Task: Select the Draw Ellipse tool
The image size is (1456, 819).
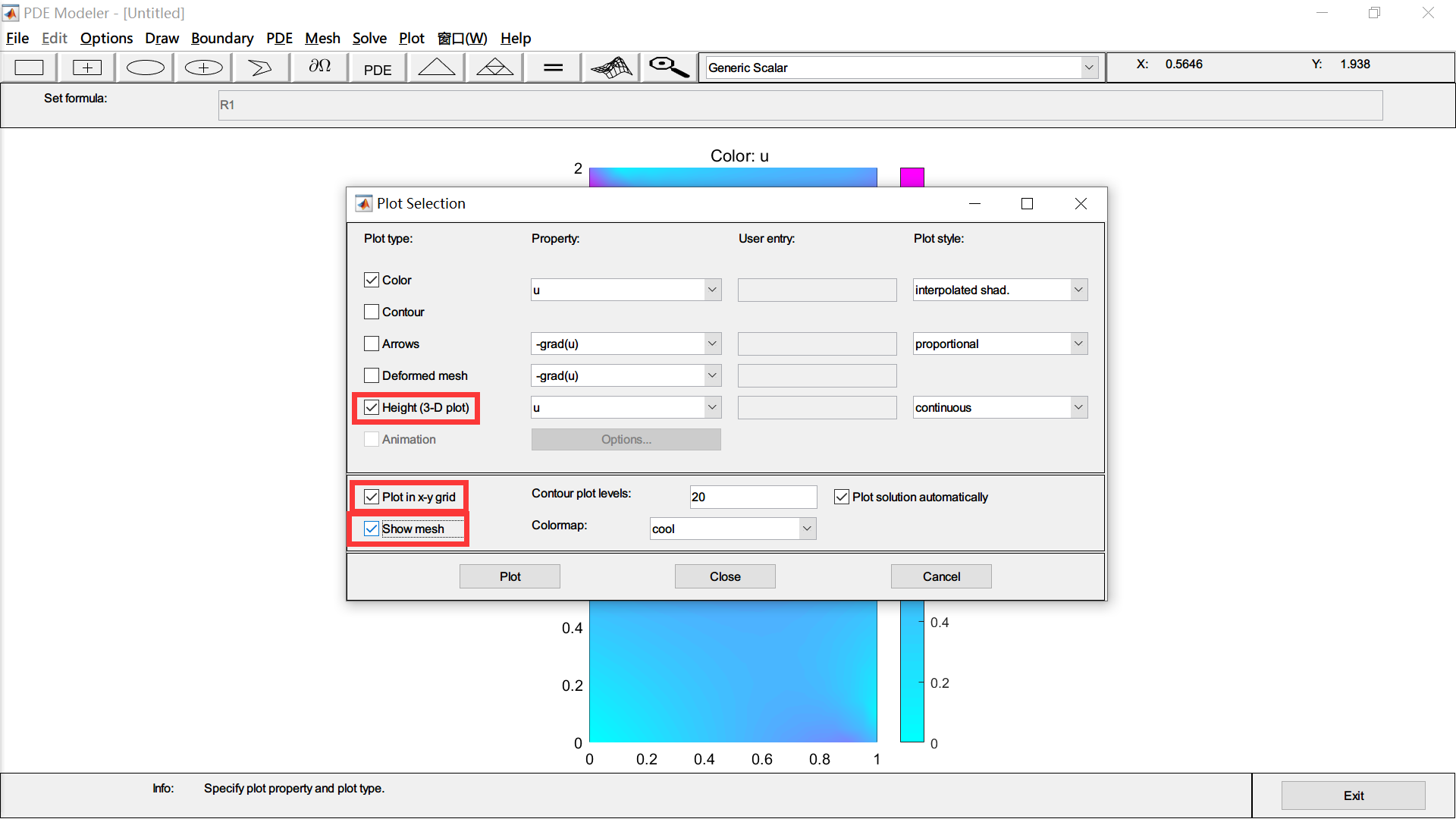Action: 144,67
